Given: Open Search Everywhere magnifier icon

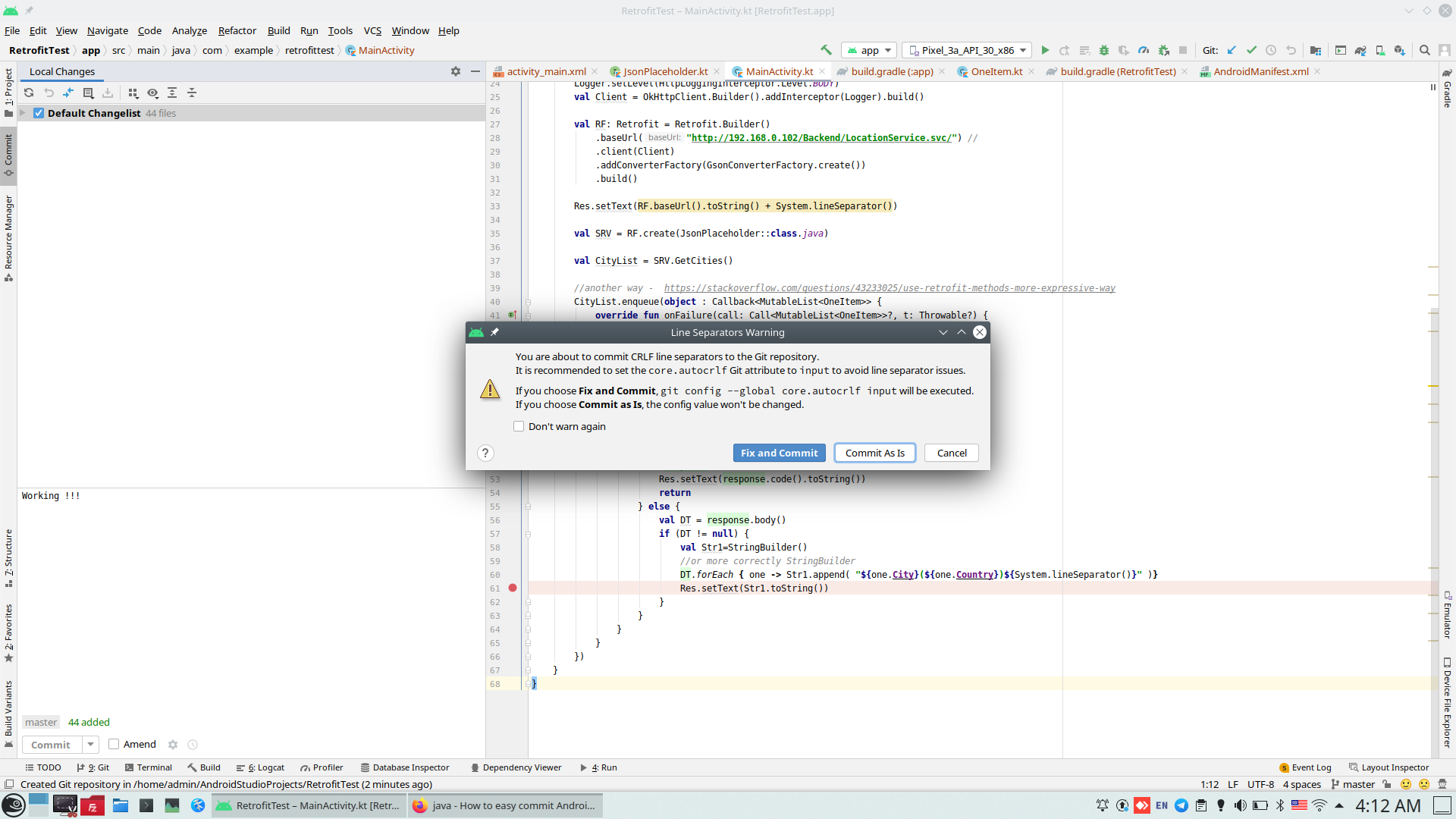Looking at the screenshot, I should [1425, 51].
